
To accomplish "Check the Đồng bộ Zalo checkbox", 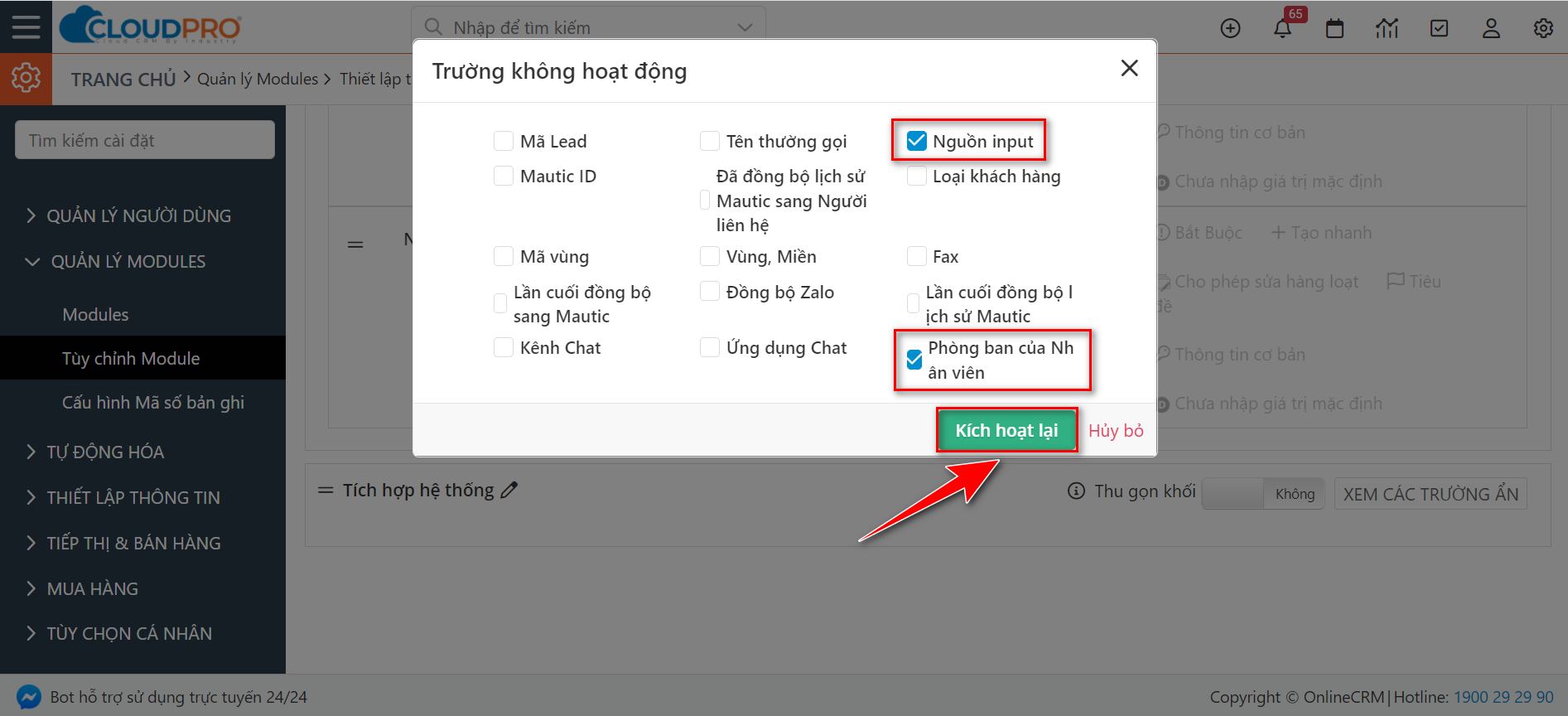I will click(710, 292).
